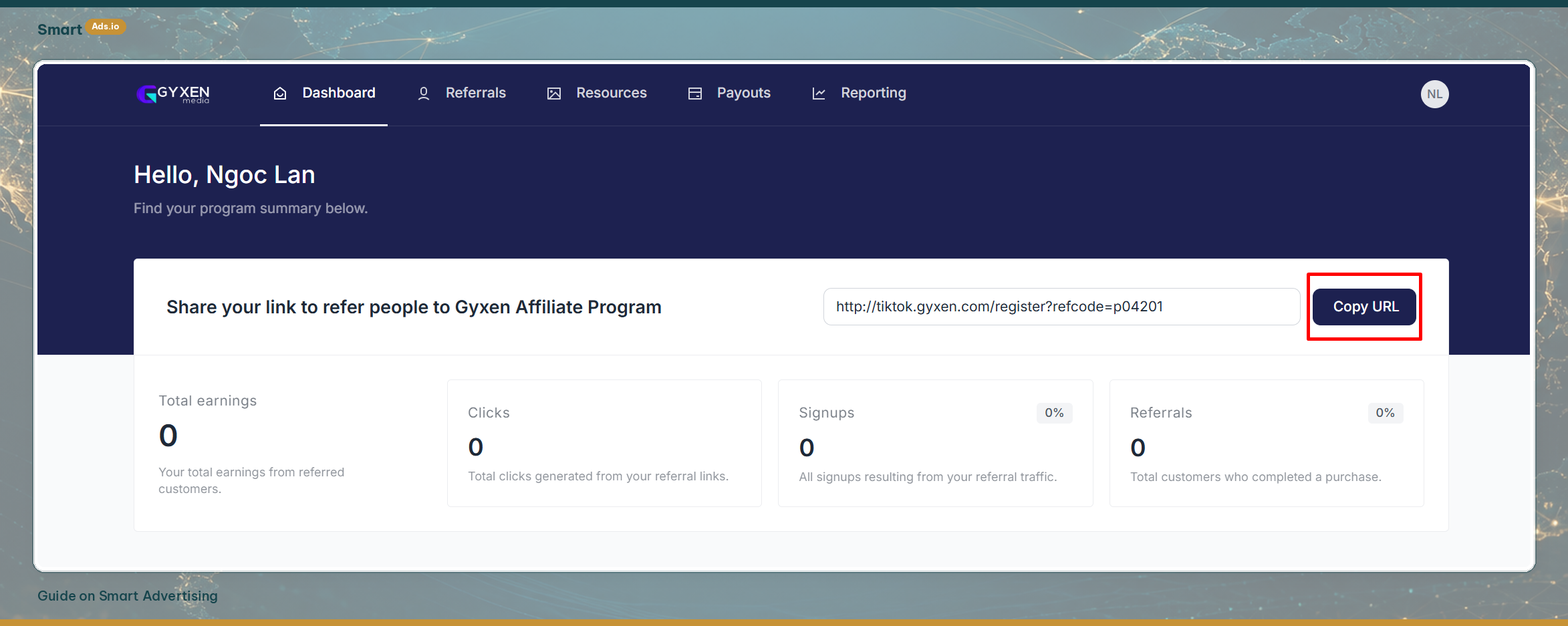
Task: Switch to the Referrals tab
Action: point(462,94)
